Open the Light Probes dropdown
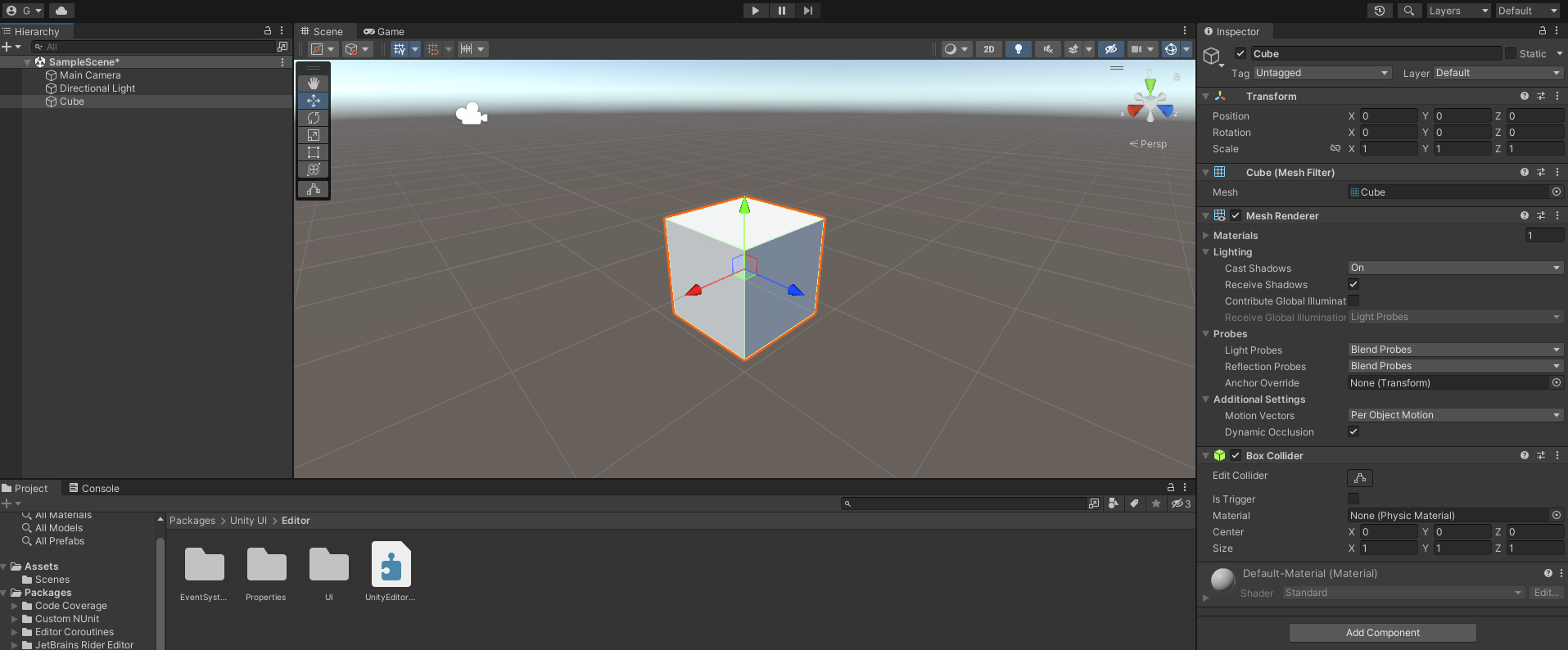 (x=1456, y=350)
